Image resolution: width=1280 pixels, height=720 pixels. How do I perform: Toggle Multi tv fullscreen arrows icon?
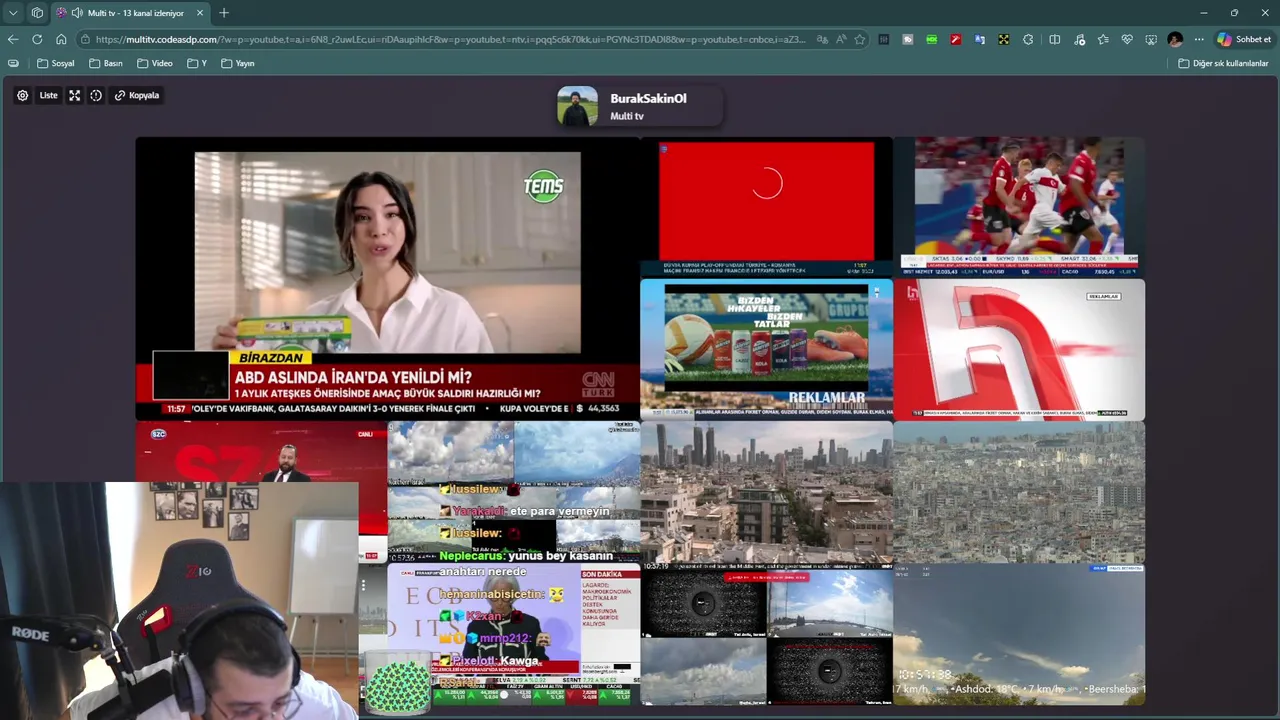pyautogui.click(x=74, y=95)
